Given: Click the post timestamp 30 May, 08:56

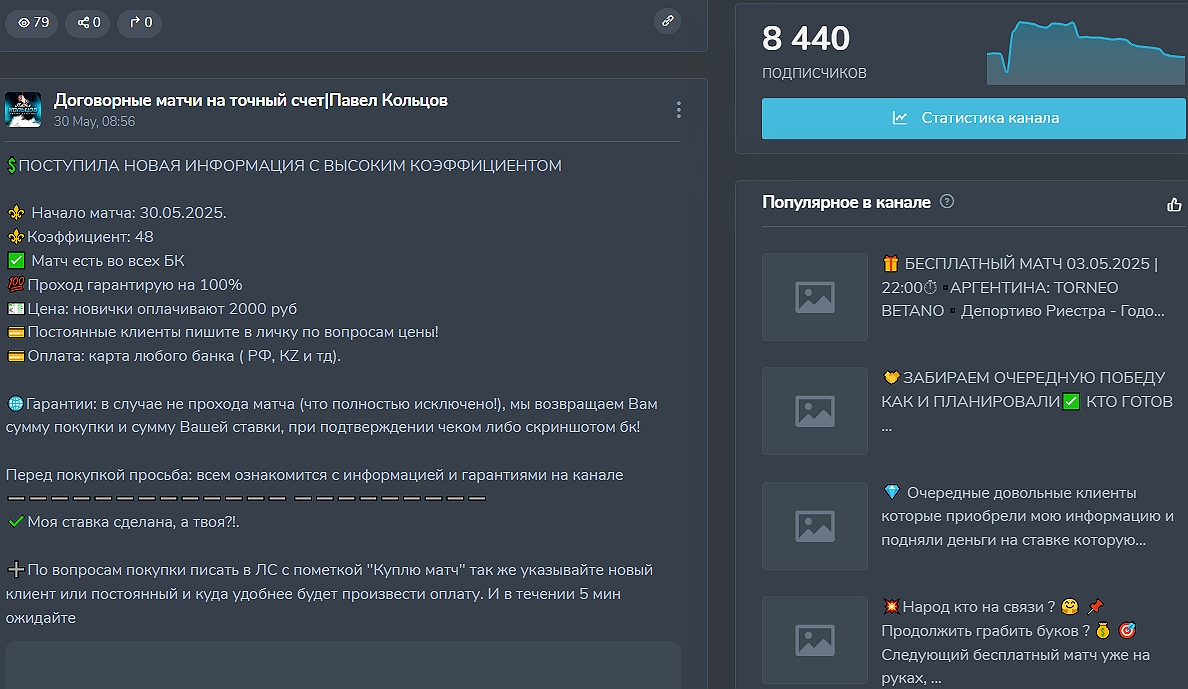Looking at the screenshot, I should point(94,122).
